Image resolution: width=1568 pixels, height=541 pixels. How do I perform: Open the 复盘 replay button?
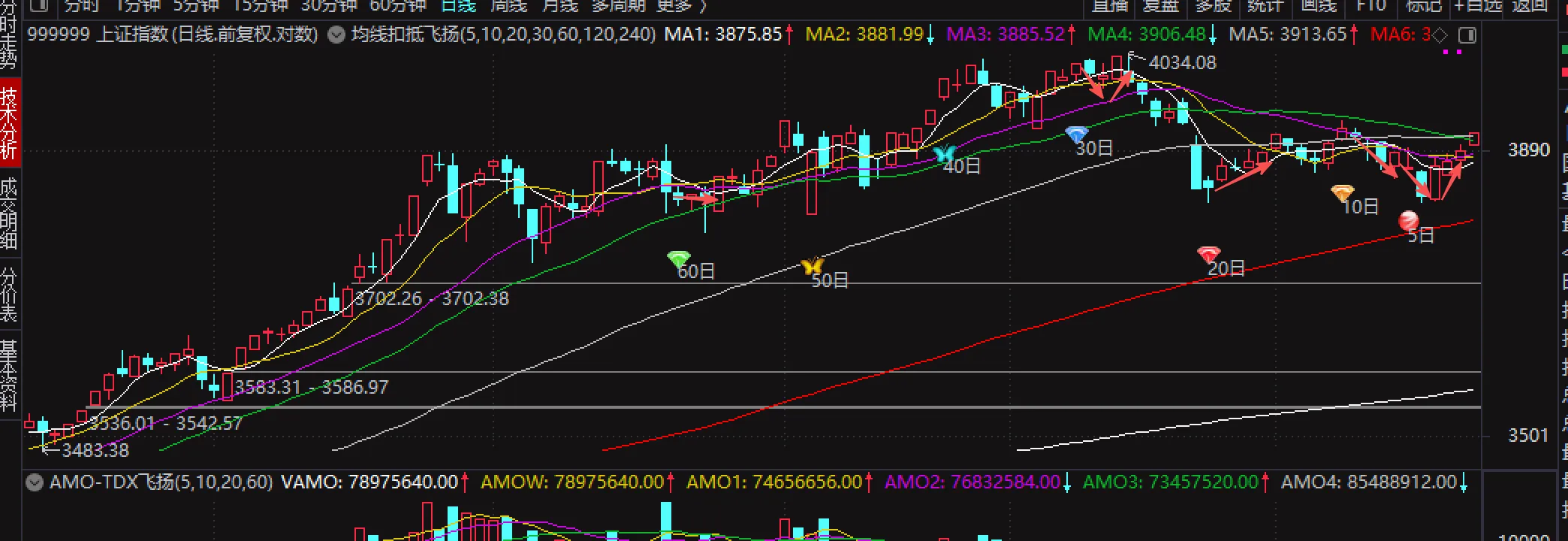pos(1161,6)
